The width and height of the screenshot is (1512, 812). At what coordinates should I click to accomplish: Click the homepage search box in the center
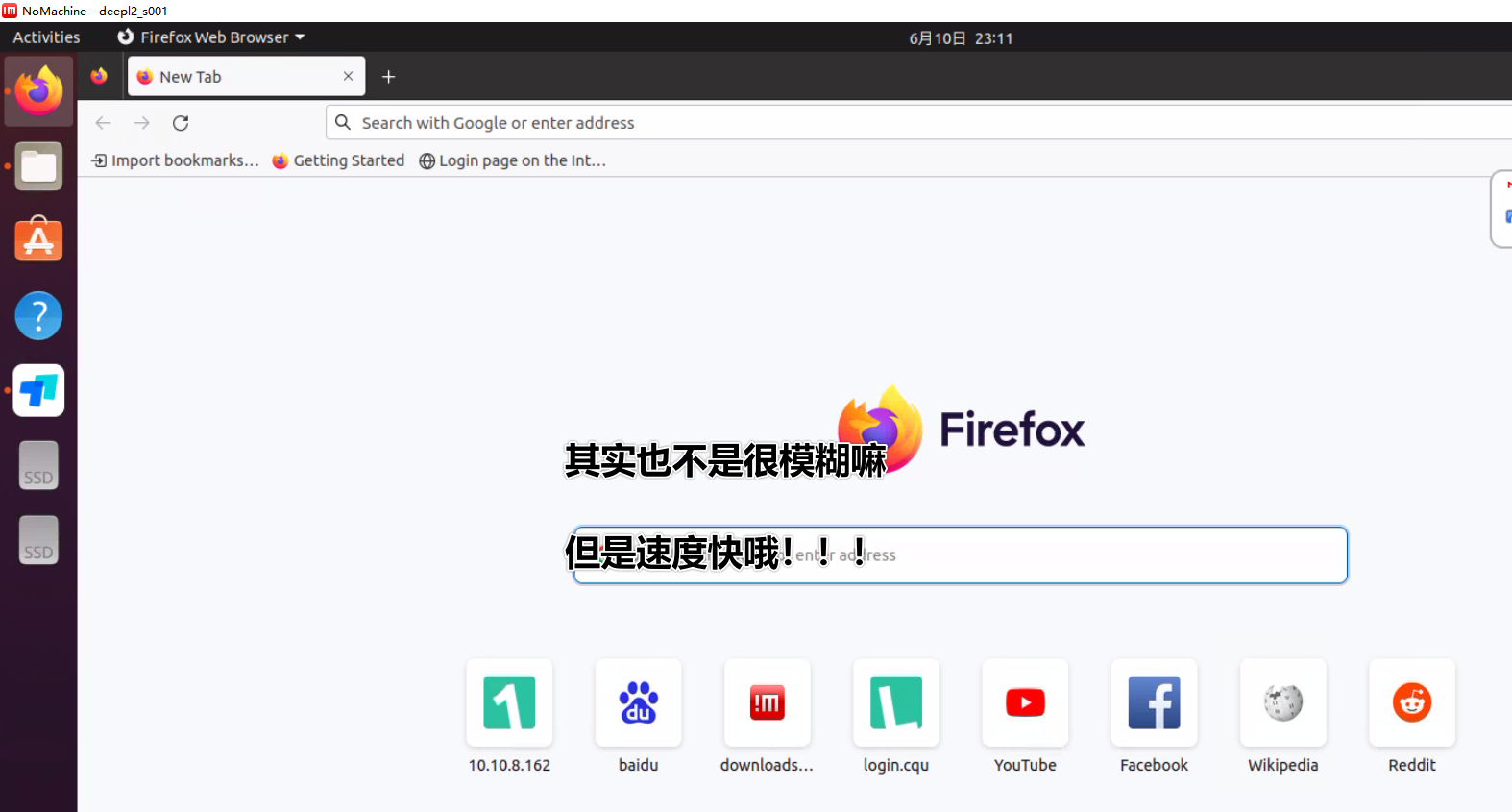point(961,554)
